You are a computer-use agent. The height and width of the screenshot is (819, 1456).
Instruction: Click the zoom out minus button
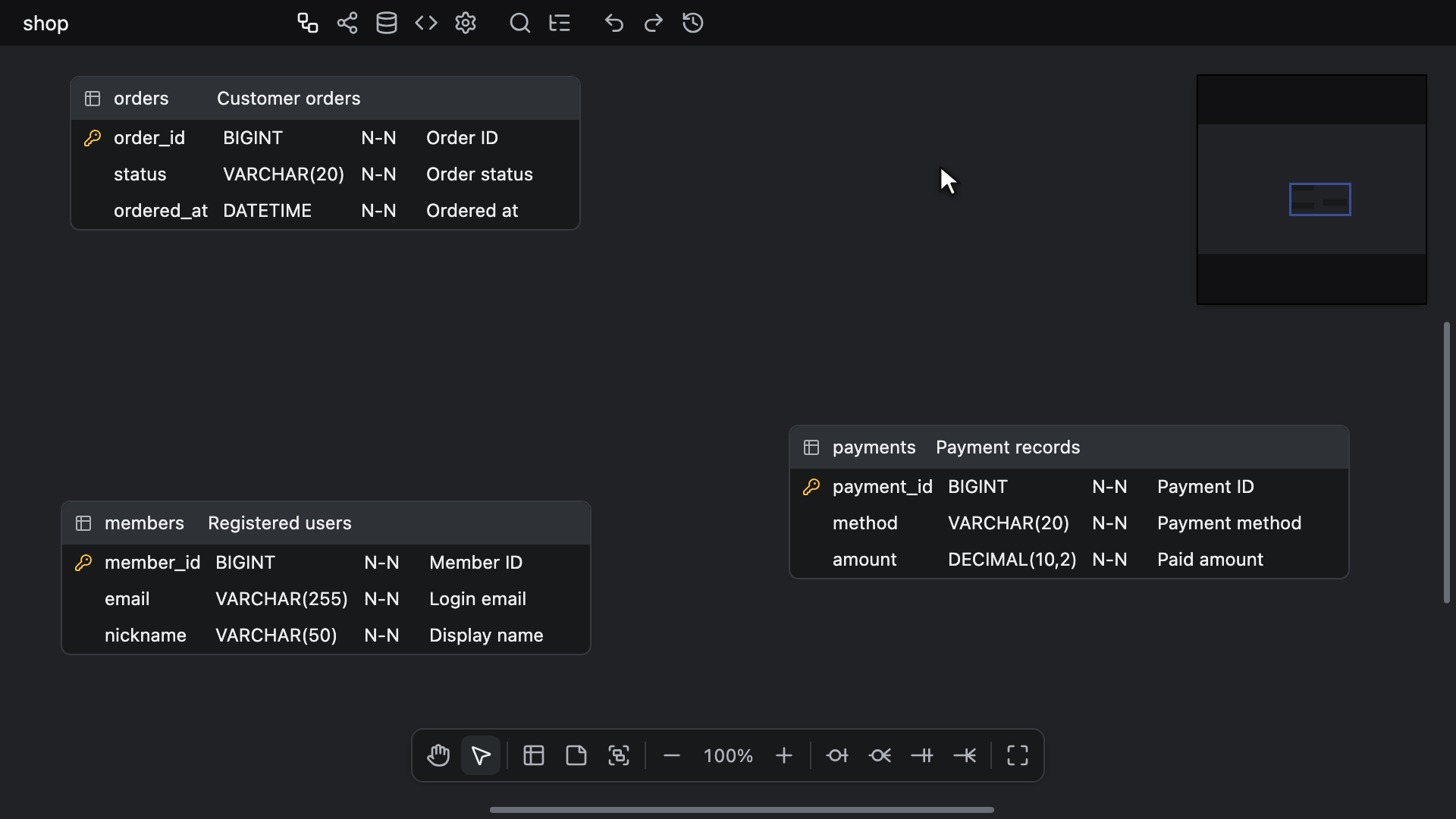coord(672,755)
